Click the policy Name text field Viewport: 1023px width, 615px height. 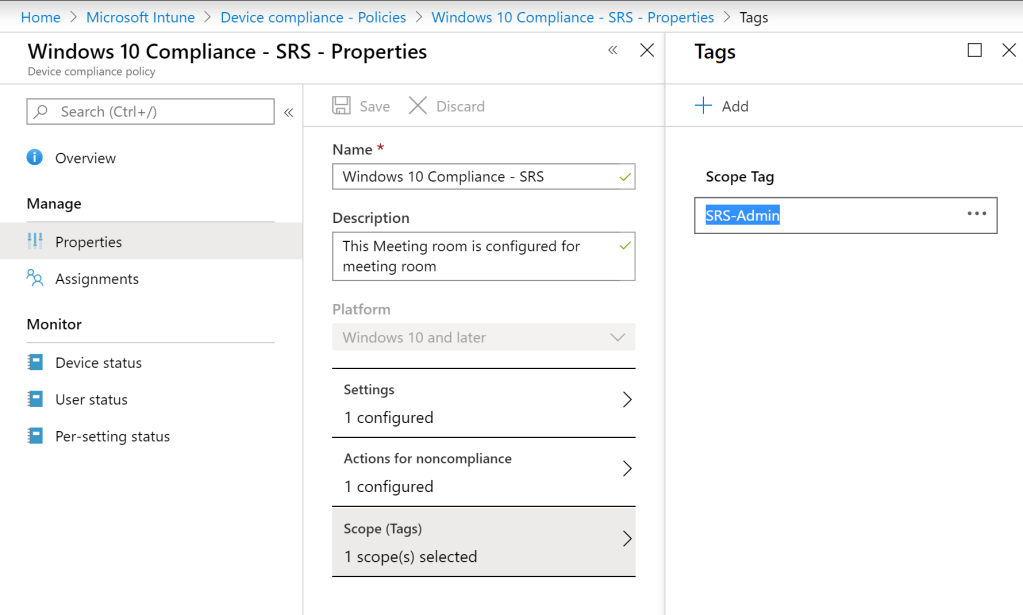pos(476,177)
